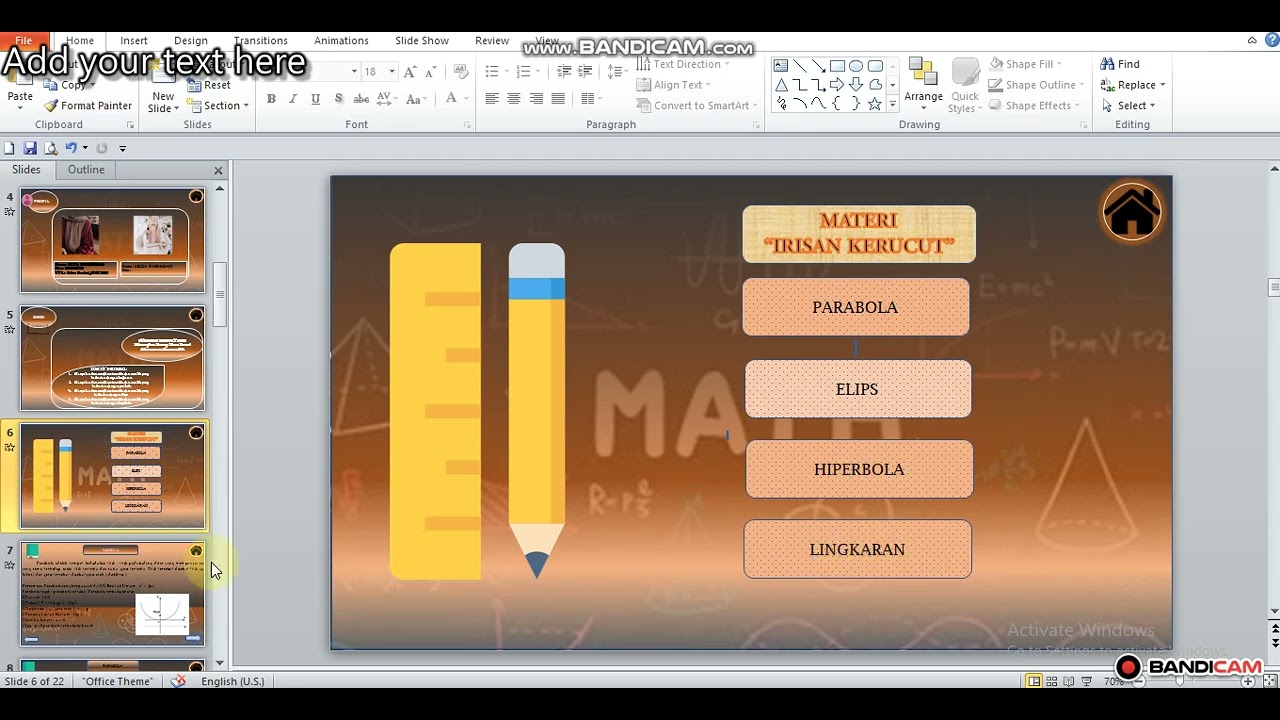The width and height of the screenshot is (1280, 720).
Task: Select the 5-Point Star shape
Action: [x=875, y=104]
